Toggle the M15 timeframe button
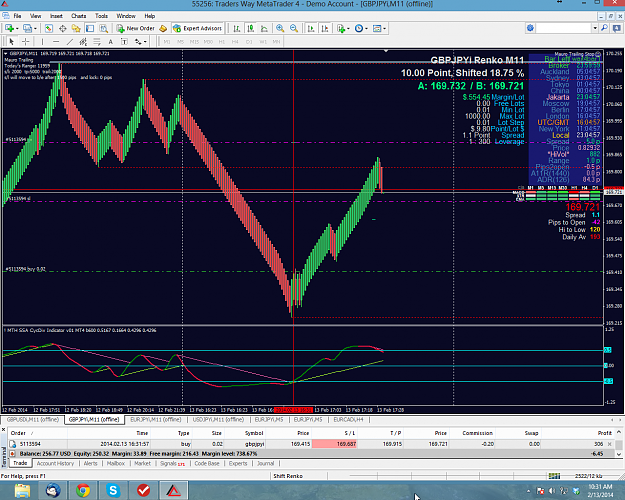The width and height of the screenshot is (625, 500). (x=194, y=41)
